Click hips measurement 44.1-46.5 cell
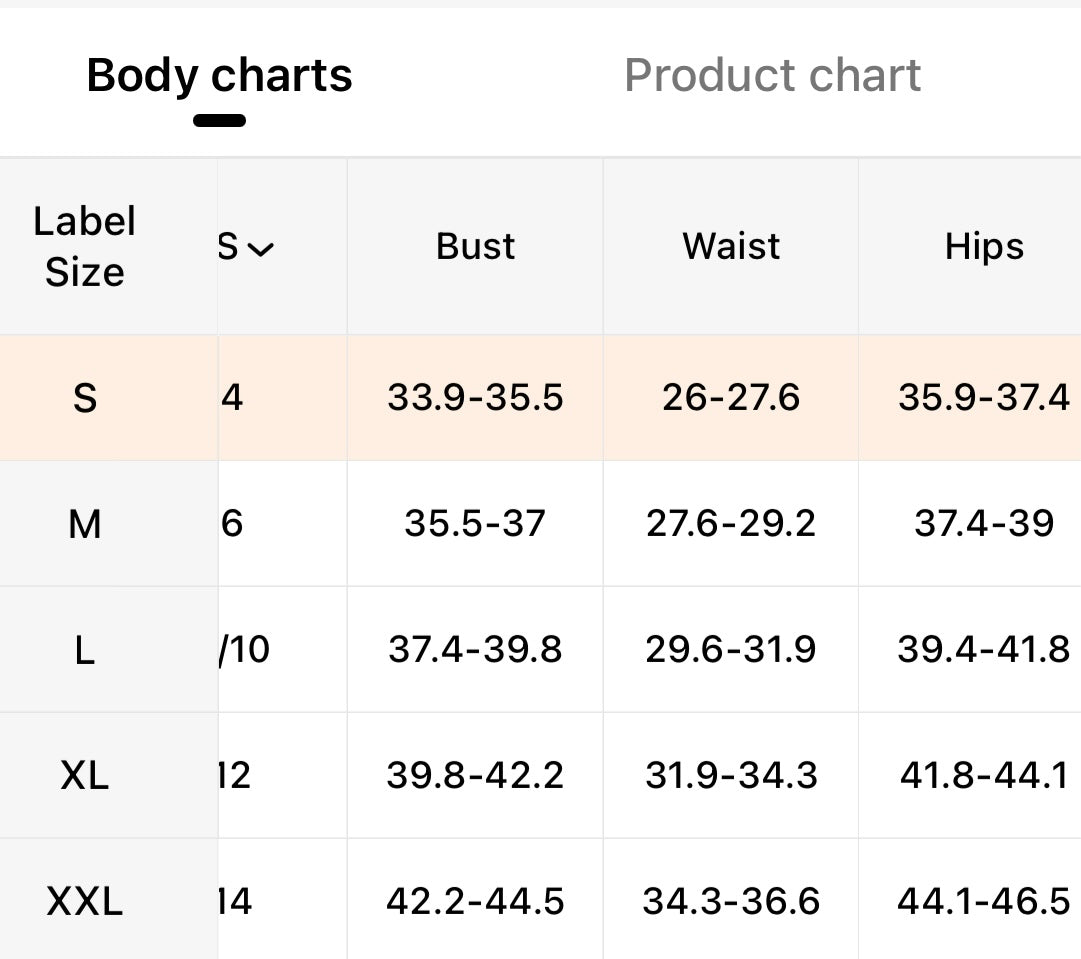1081x959 pixels. click(x=984, y=902)
